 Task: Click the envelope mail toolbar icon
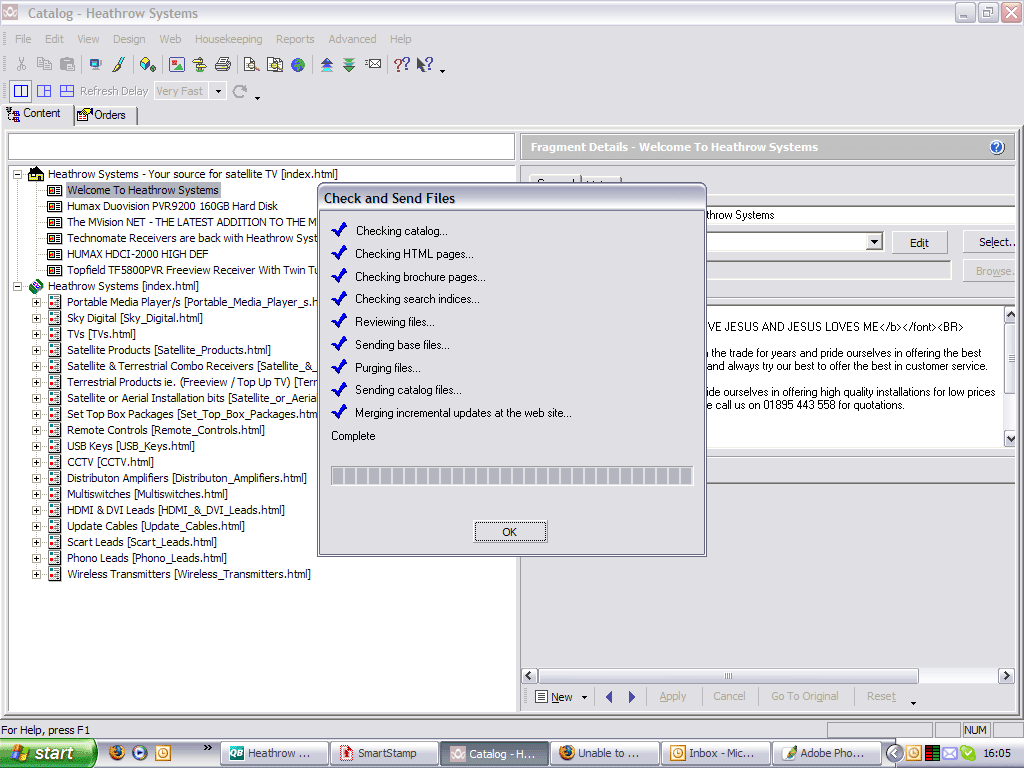click(373, 64)
